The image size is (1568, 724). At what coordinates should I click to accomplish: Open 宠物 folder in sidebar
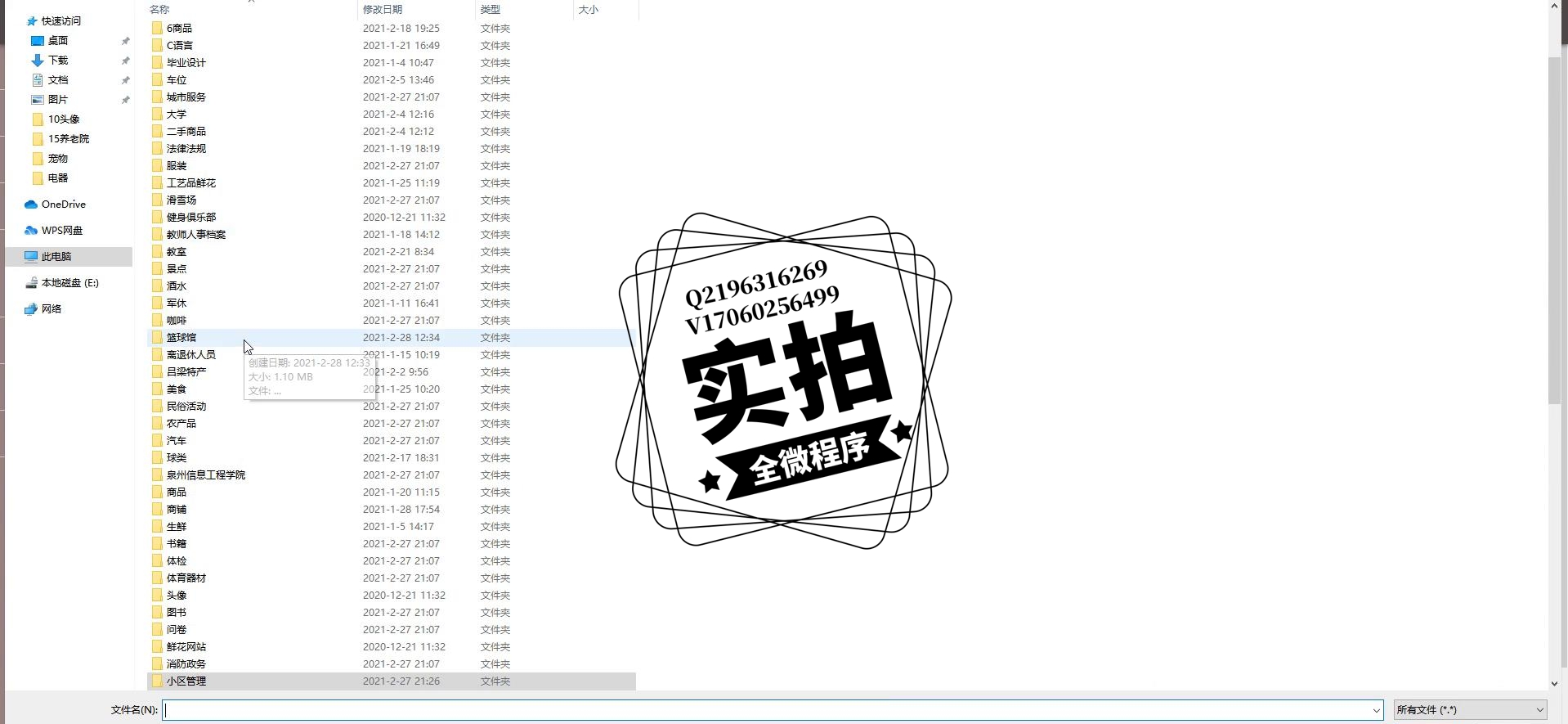coord(57,158)
